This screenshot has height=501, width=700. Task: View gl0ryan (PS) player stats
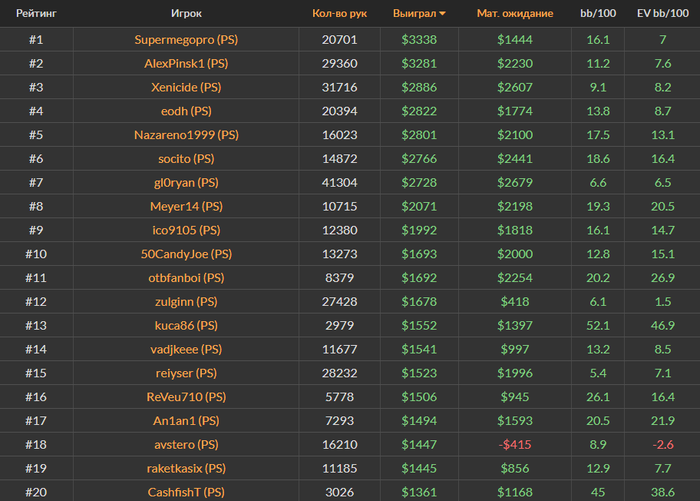(x=186, y=183)
